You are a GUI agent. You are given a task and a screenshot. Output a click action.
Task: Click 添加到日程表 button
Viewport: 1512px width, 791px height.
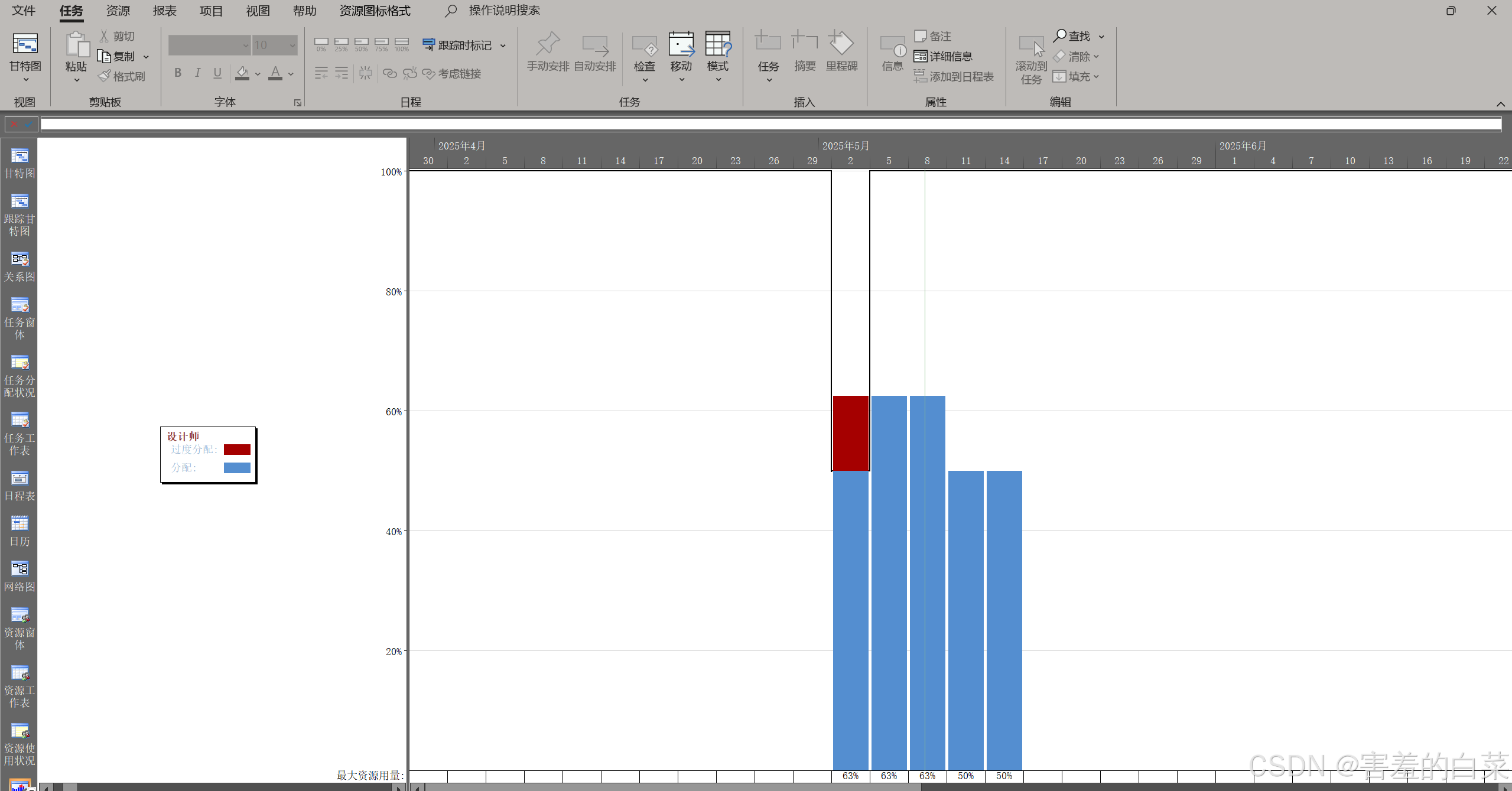tap(954, 77)
